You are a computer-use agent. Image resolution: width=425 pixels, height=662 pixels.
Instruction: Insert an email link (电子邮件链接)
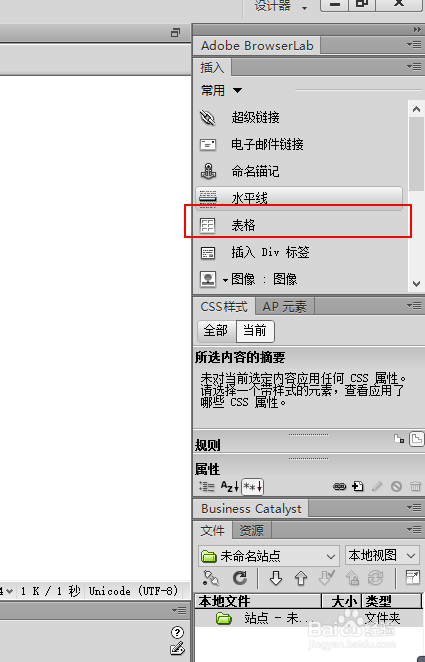208,145
